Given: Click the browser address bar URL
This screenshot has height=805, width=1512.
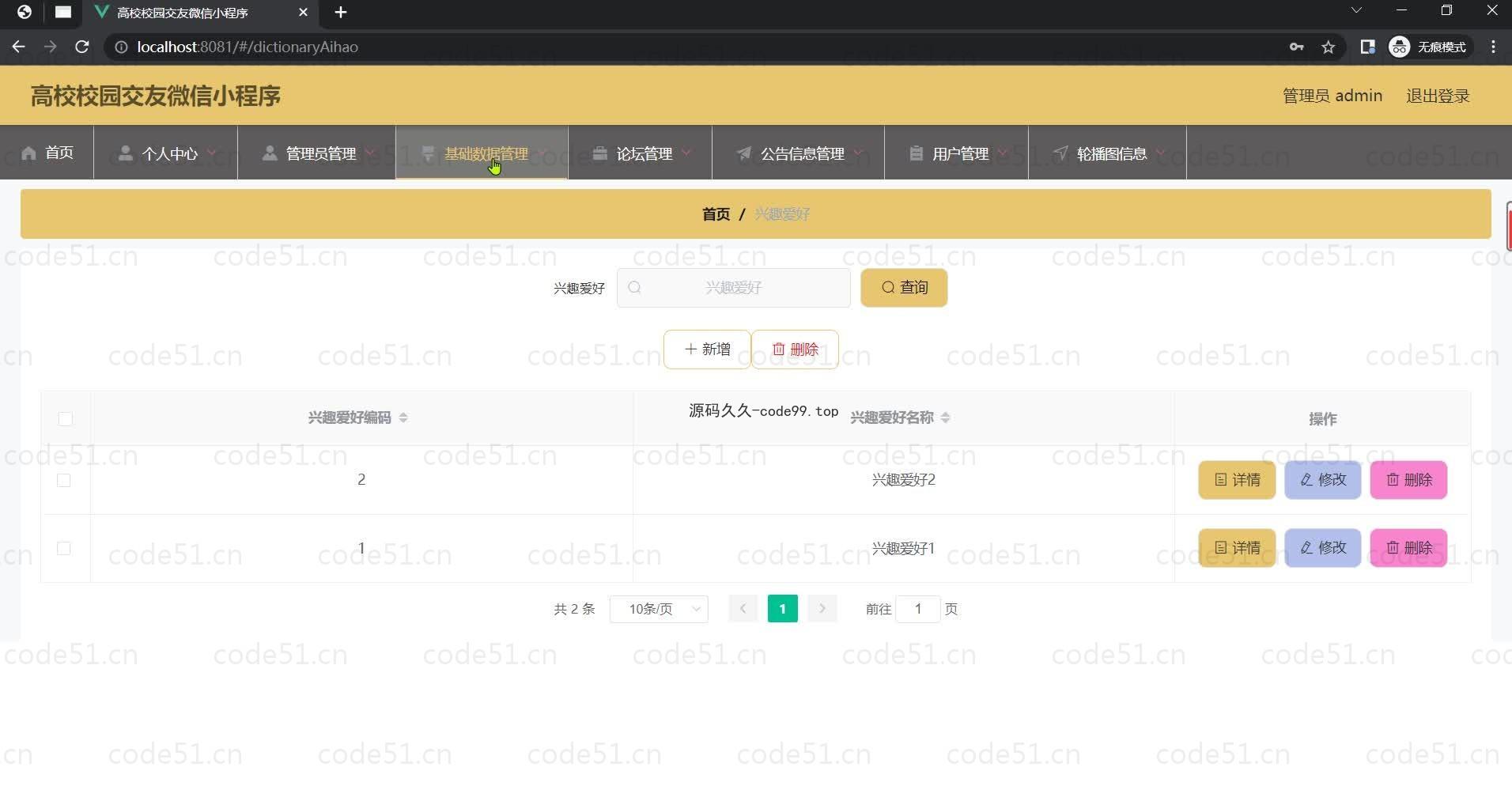Looking at the screenshot, I should pyautogui.click(x=248, y=47).
